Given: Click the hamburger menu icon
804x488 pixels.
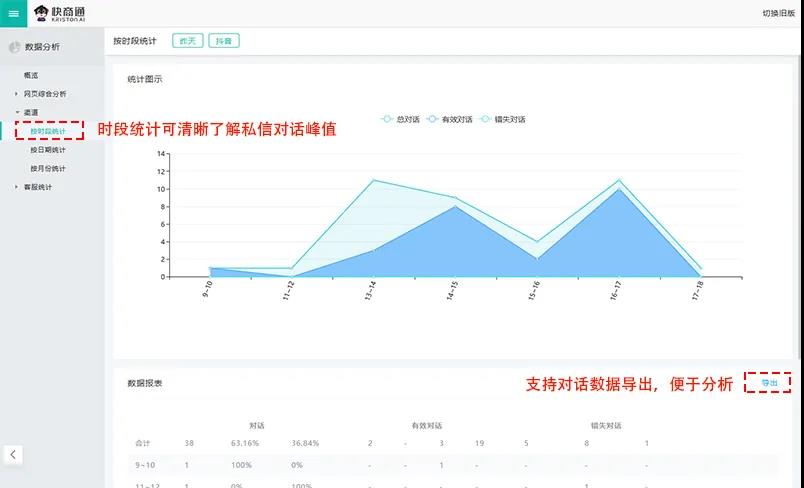Looking at the screenshot, I should [x=13, y=13].
